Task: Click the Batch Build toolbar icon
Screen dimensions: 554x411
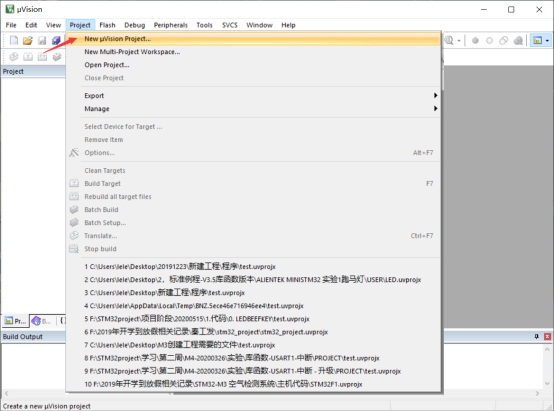Action: pos(57,57)
